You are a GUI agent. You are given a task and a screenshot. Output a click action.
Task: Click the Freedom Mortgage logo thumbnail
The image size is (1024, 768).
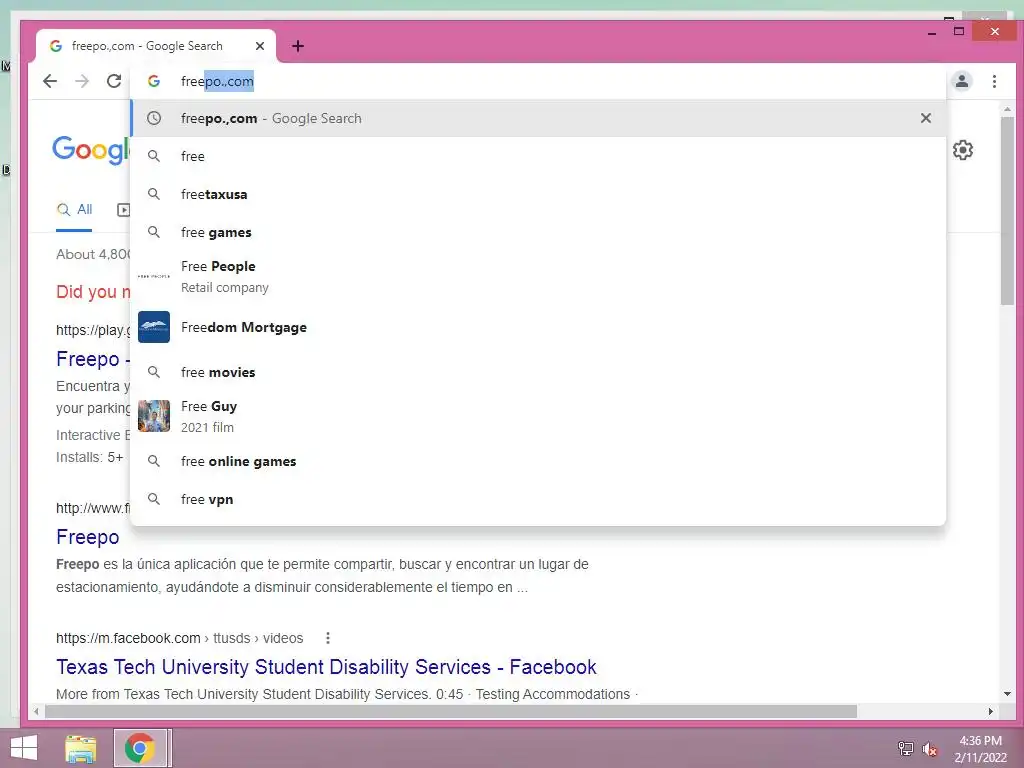point(153,327)
